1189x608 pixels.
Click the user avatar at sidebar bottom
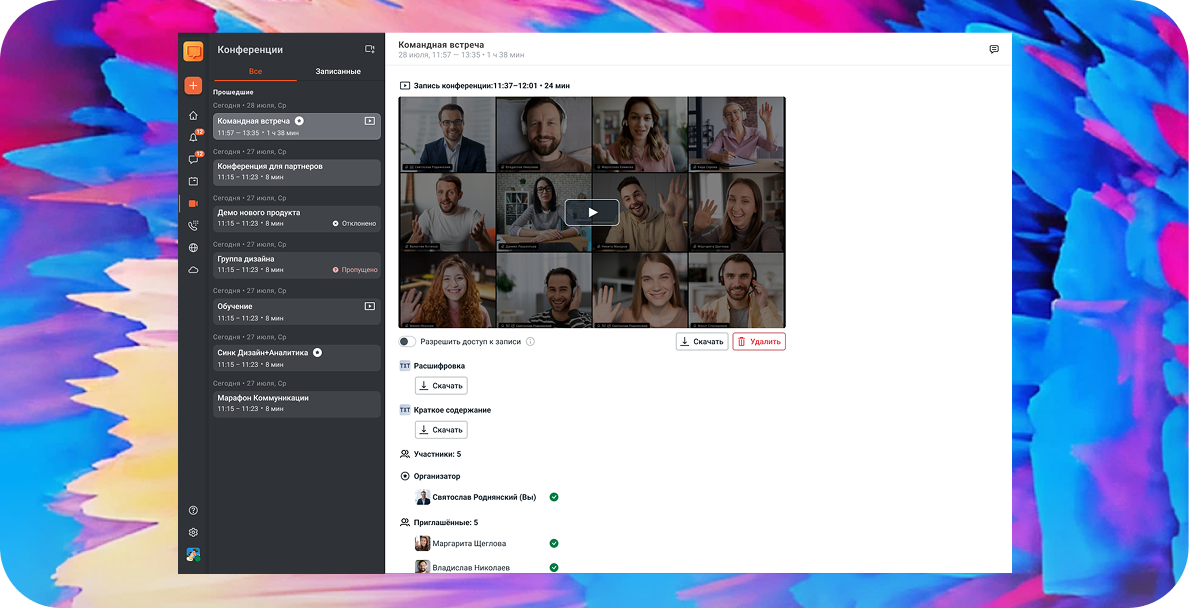(193, 554)
